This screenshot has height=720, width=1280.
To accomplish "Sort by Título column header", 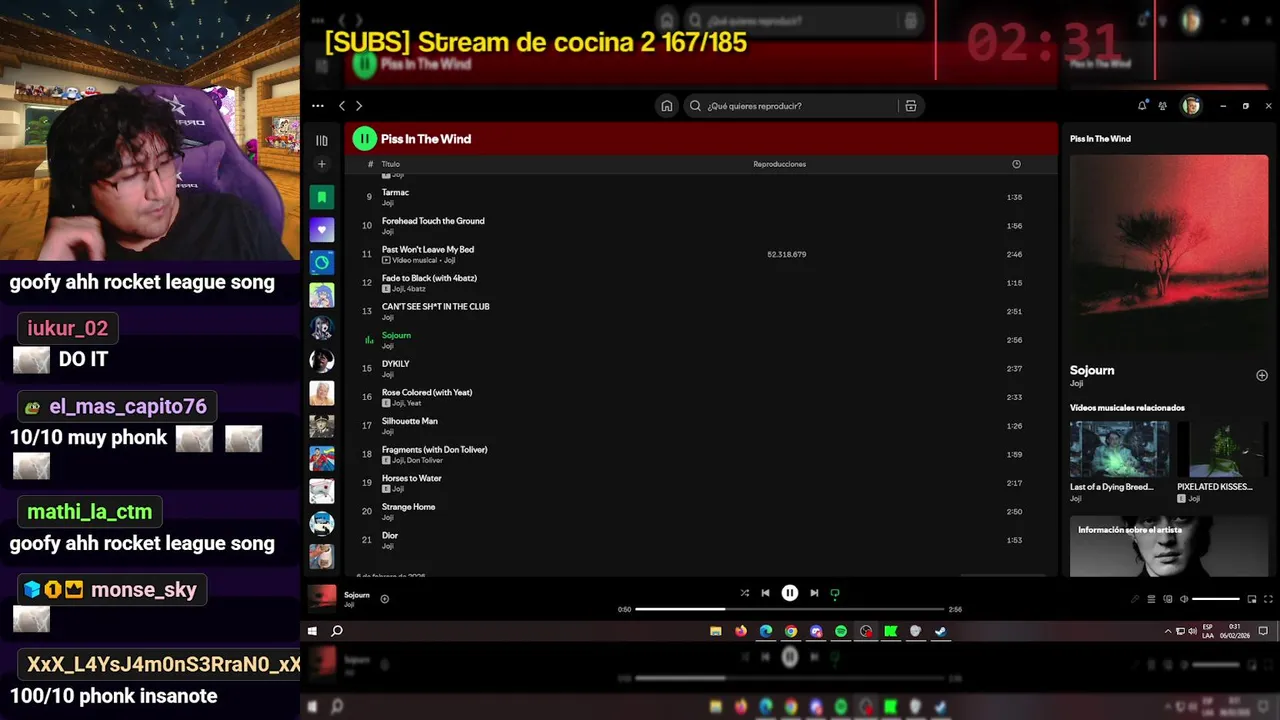I will tap(391, 164).
